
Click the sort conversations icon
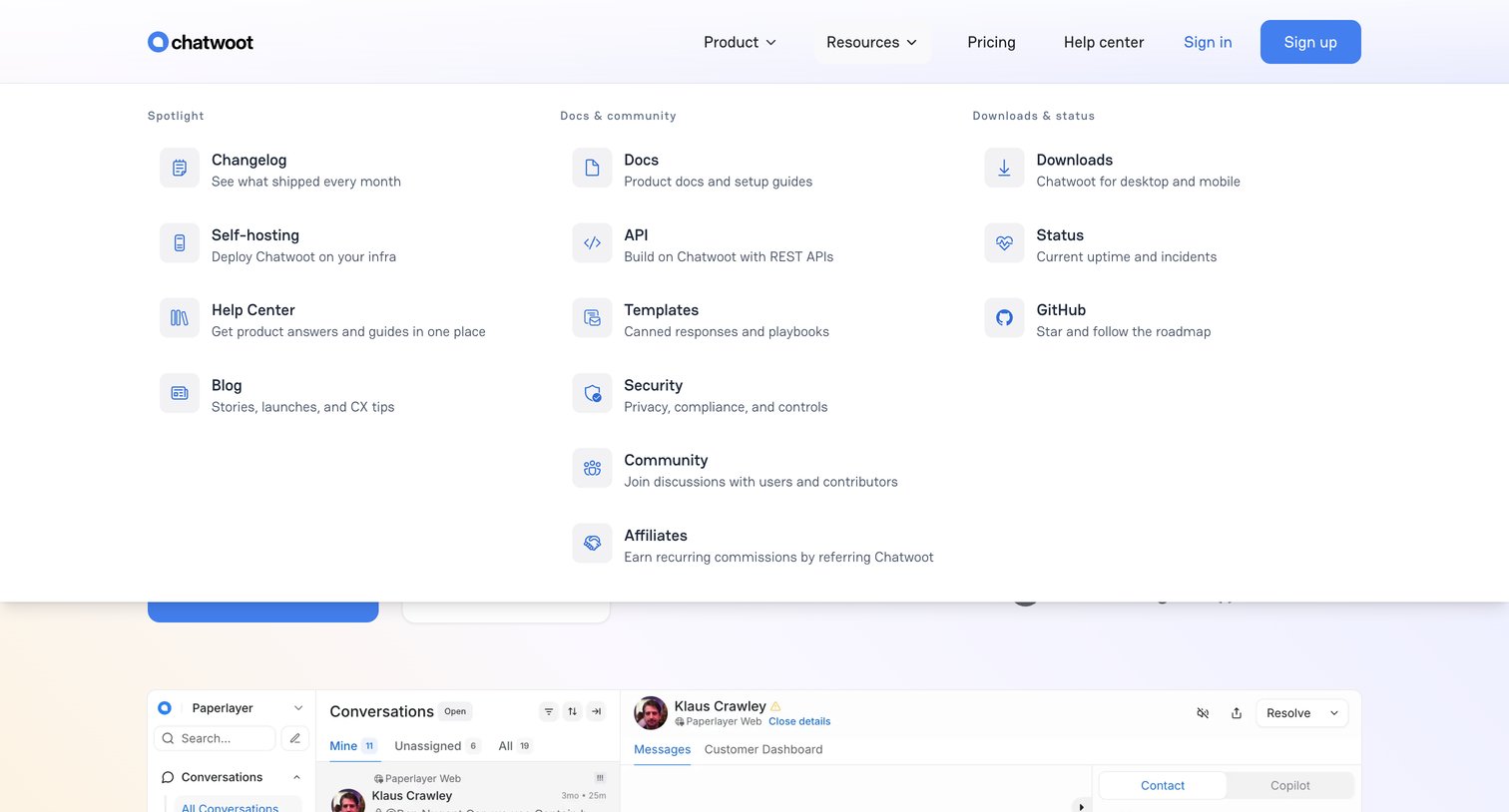[572, 711]
